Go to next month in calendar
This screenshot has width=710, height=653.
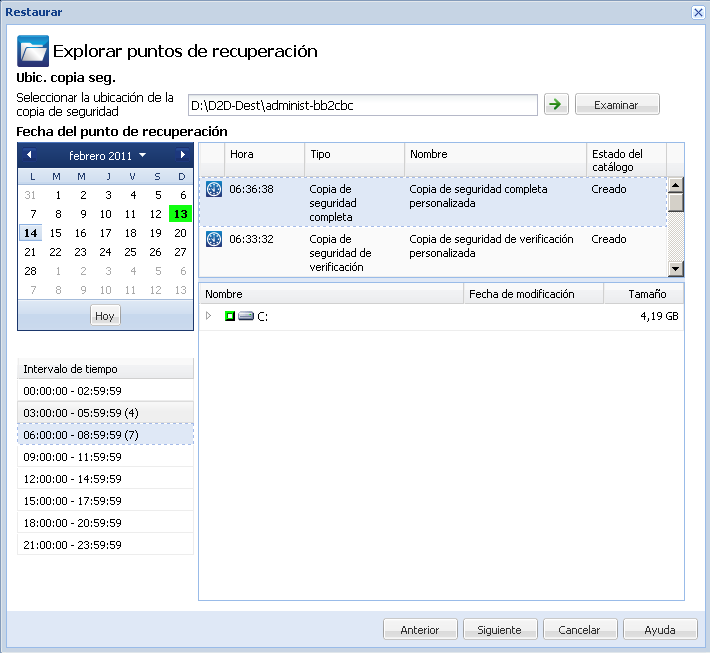[182, 155]
